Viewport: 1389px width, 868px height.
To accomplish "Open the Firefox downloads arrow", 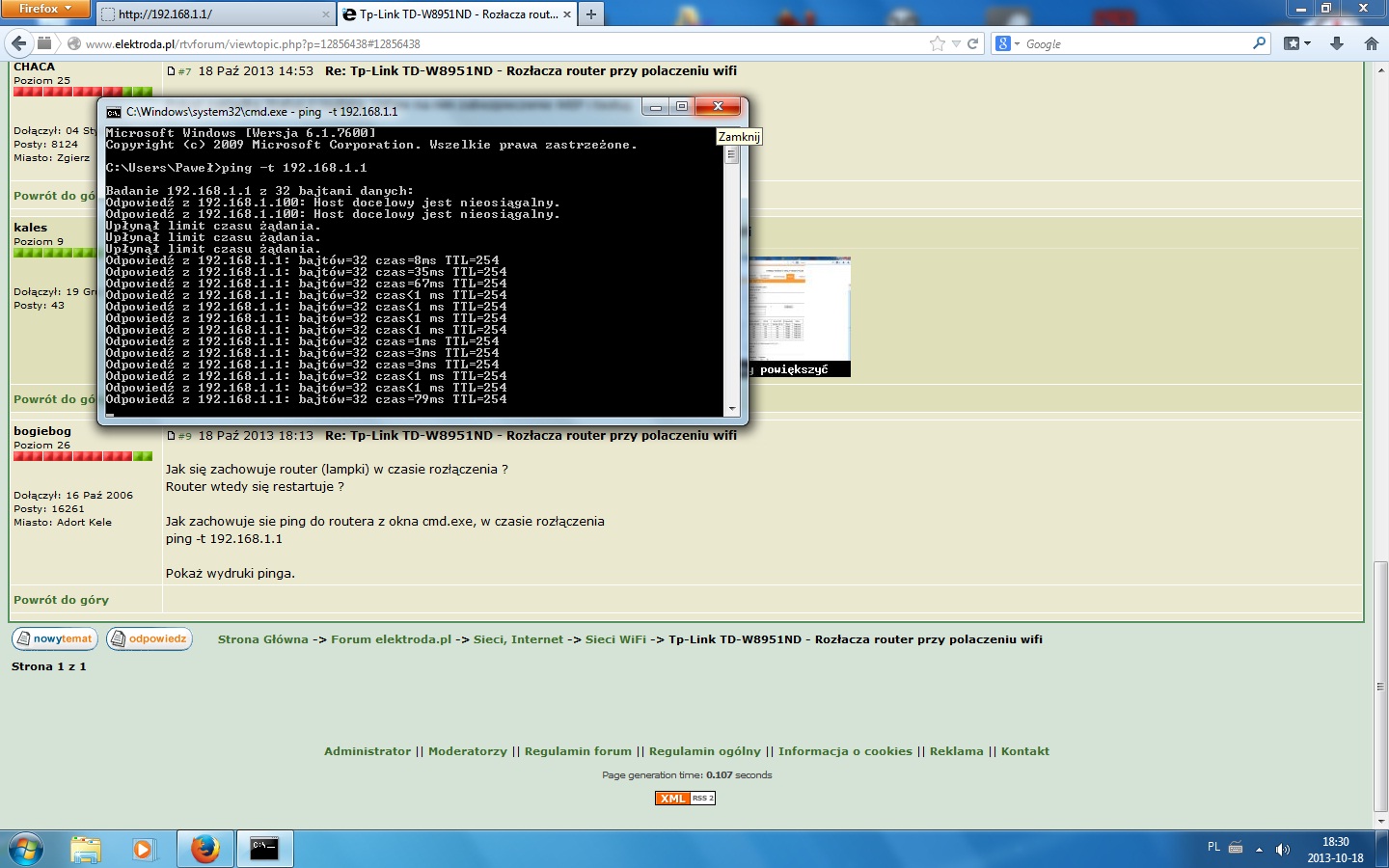I will [x=1337, y=43].
